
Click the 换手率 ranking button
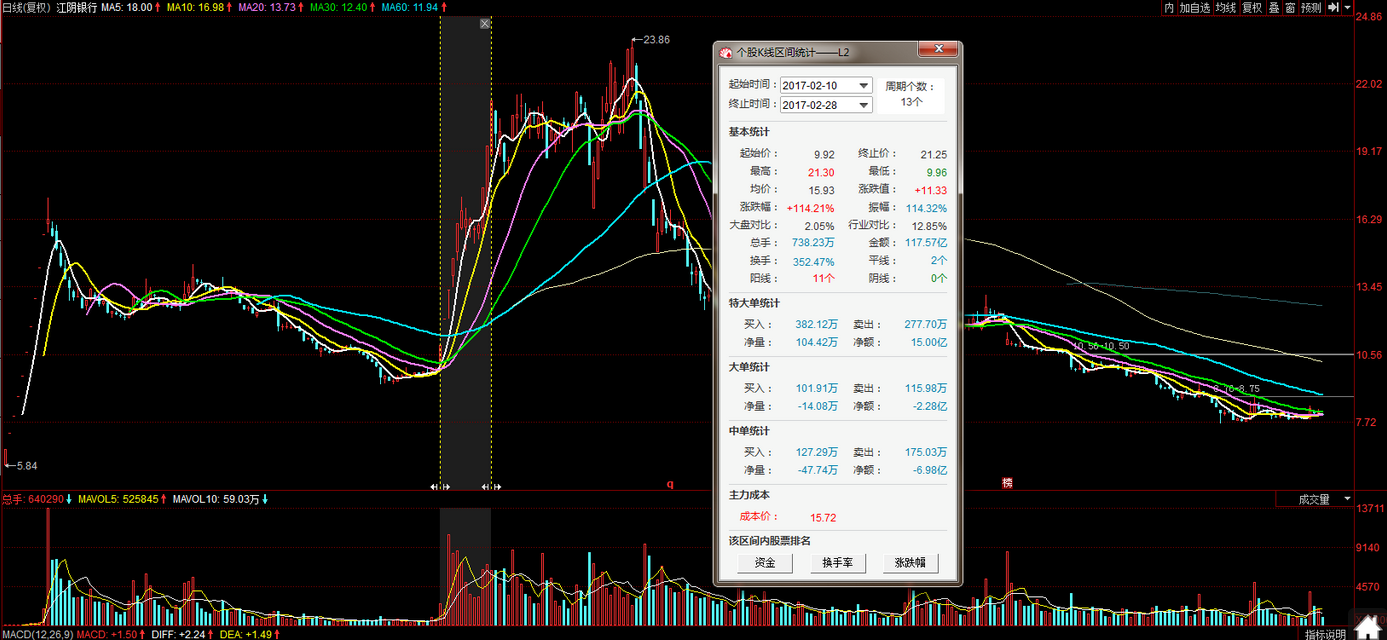pyautogui.click(x=837, y=563)
